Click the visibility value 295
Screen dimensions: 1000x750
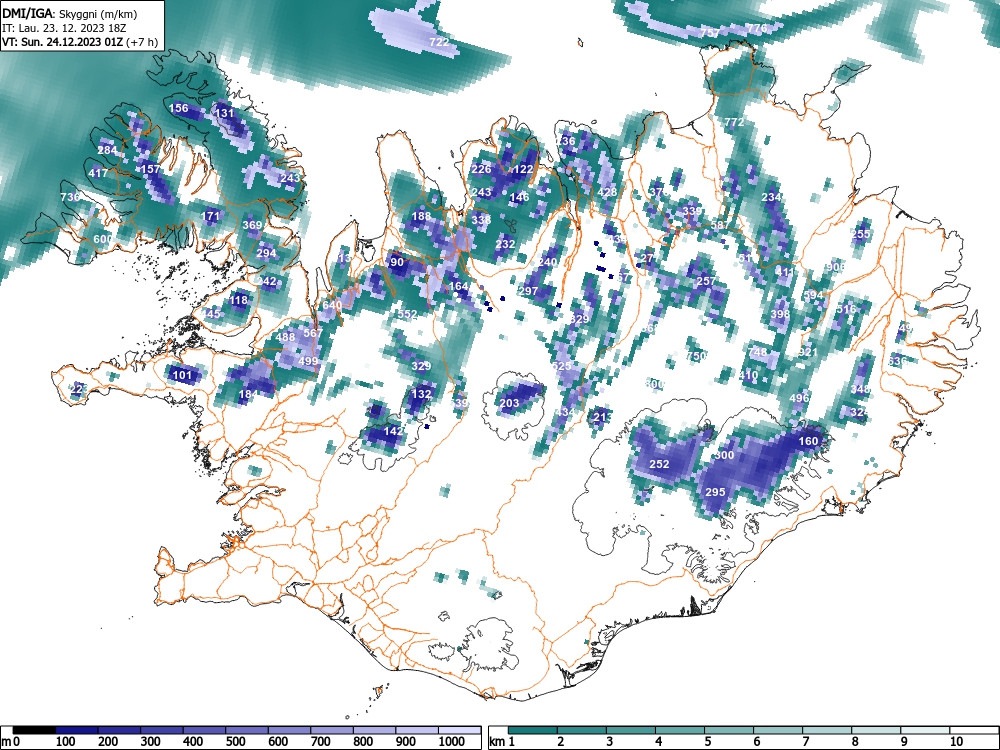(x=715, y=492)
